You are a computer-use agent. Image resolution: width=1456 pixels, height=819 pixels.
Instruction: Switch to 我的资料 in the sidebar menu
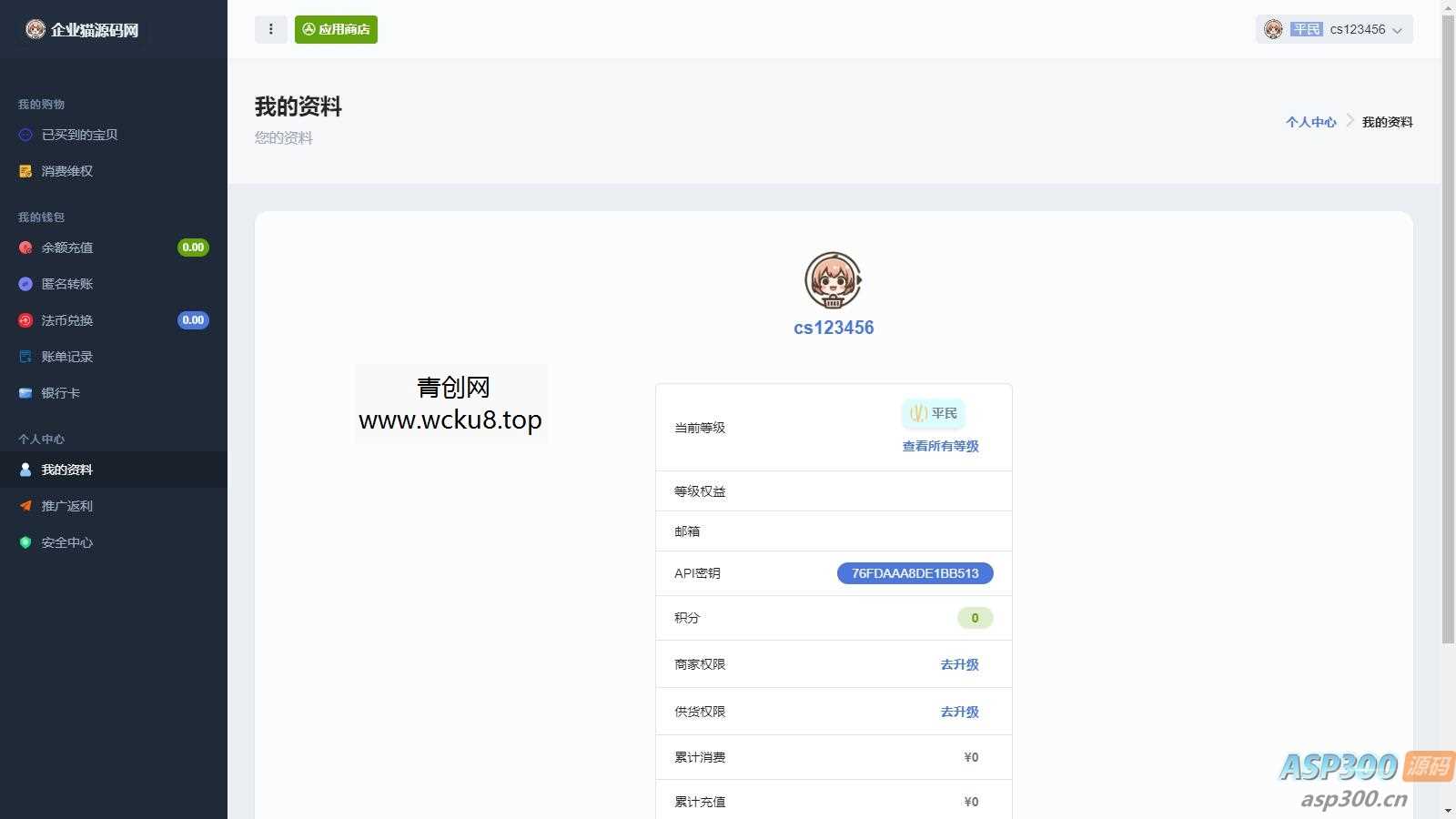tap(67, 469)
